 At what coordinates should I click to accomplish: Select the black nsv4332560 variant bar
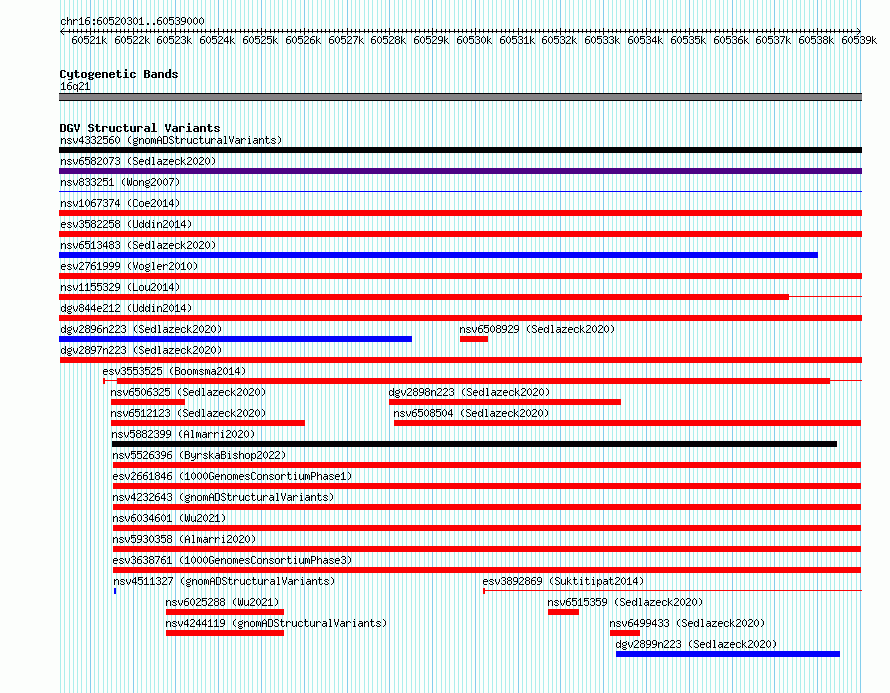460,150
